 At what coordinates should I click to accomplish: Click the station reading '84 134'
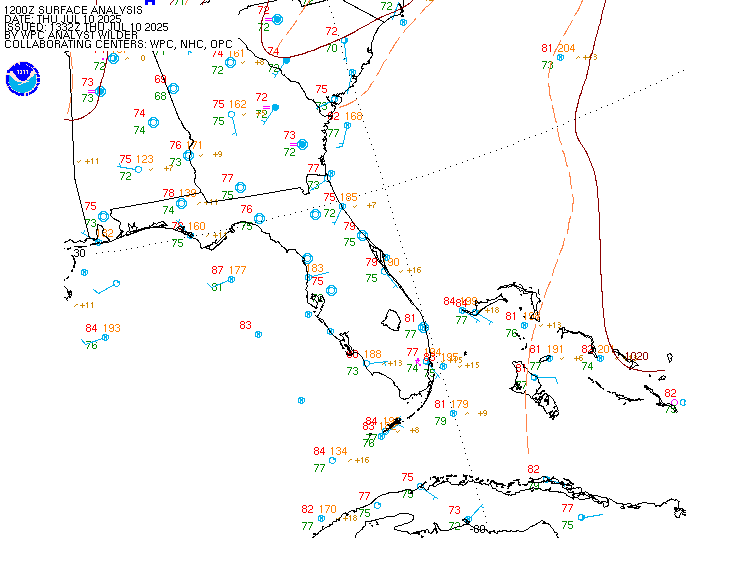[x=331, y=451]
